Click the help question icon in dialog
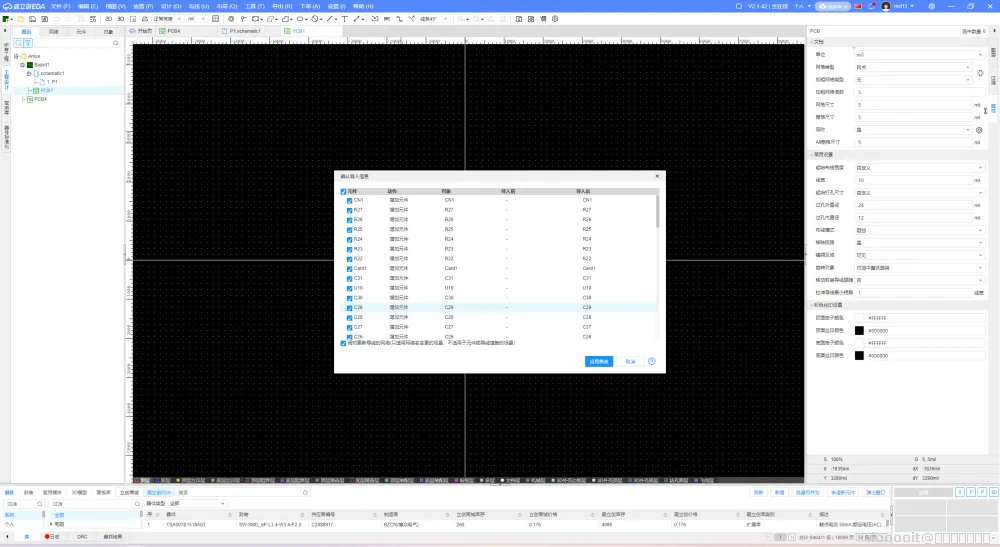 pos(652,361)
